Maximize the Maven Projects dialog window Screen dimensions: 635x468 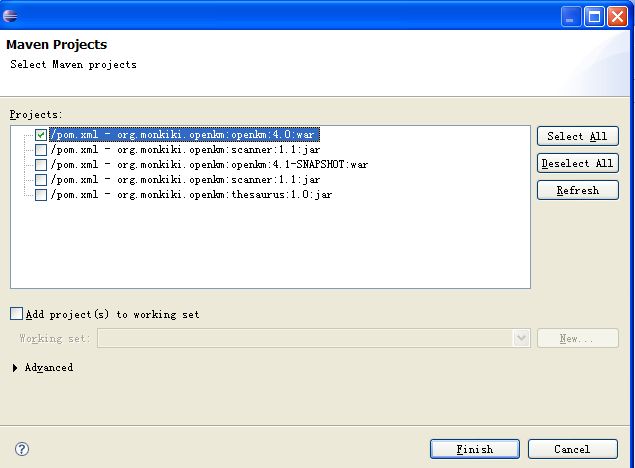pyautogui.click(x=594, y=17)
